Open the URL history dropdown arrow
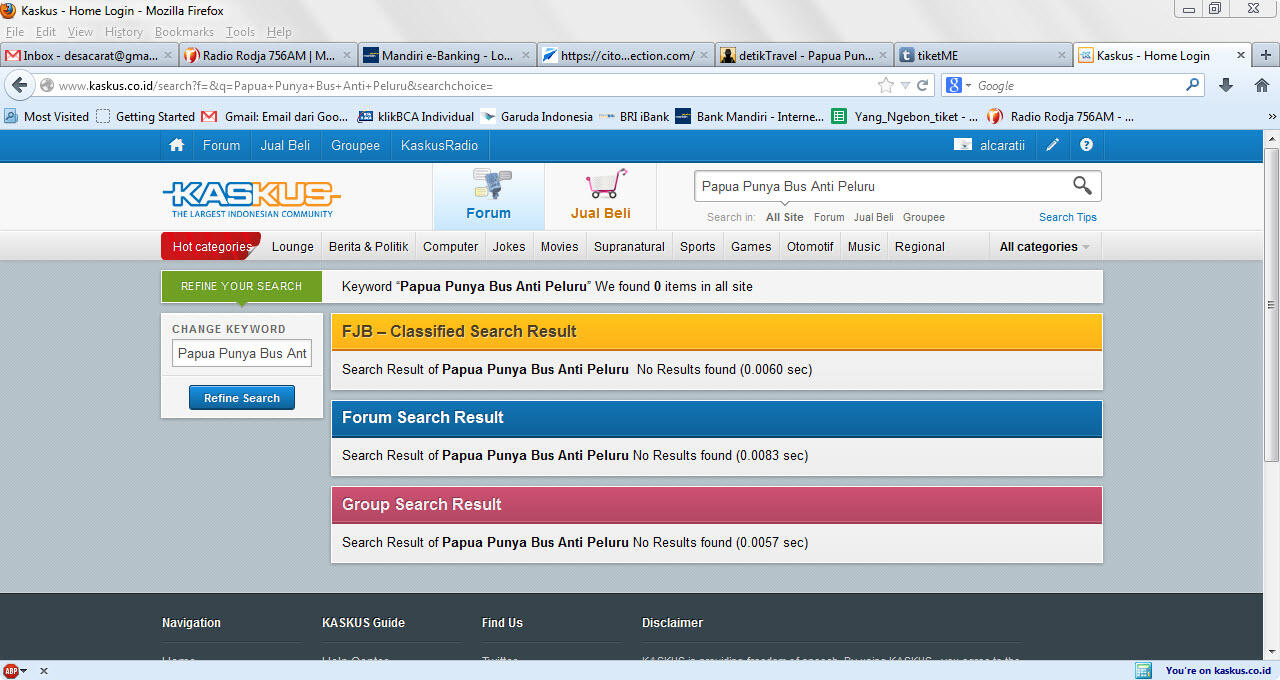 click(x=905, y=85)
